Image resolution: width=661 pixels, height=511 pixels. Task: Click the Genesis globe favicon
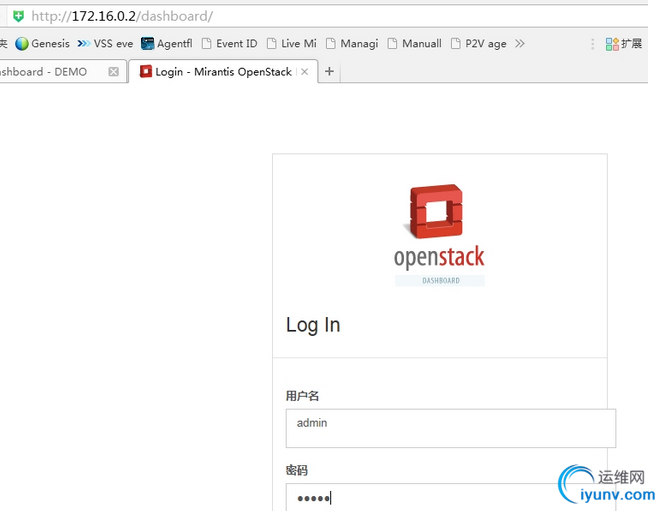[22, 43]
